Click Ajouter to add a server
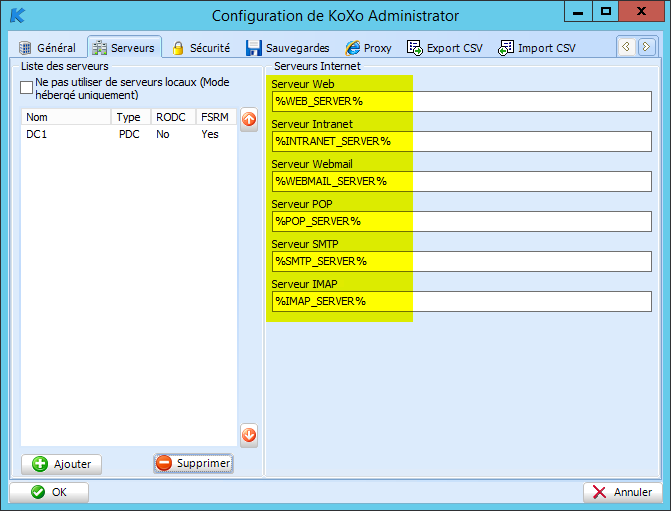This screenshot has height=511, width=671. click(x=62, y=464)
